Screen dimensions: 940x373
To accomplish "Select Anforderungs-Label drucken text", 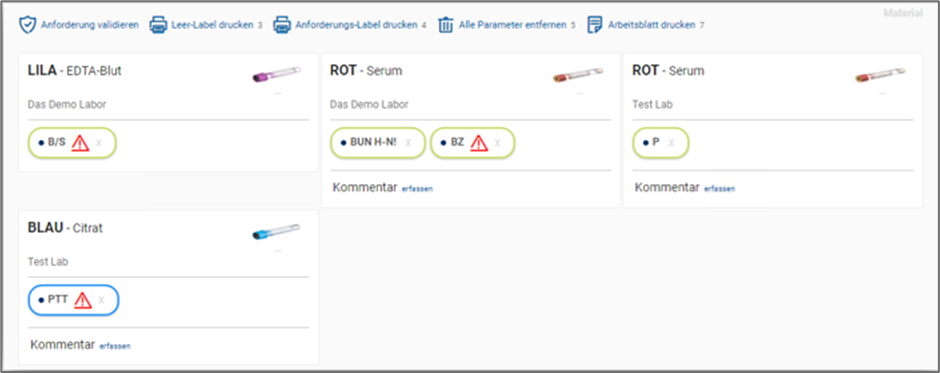I will (x=356, y=25).
